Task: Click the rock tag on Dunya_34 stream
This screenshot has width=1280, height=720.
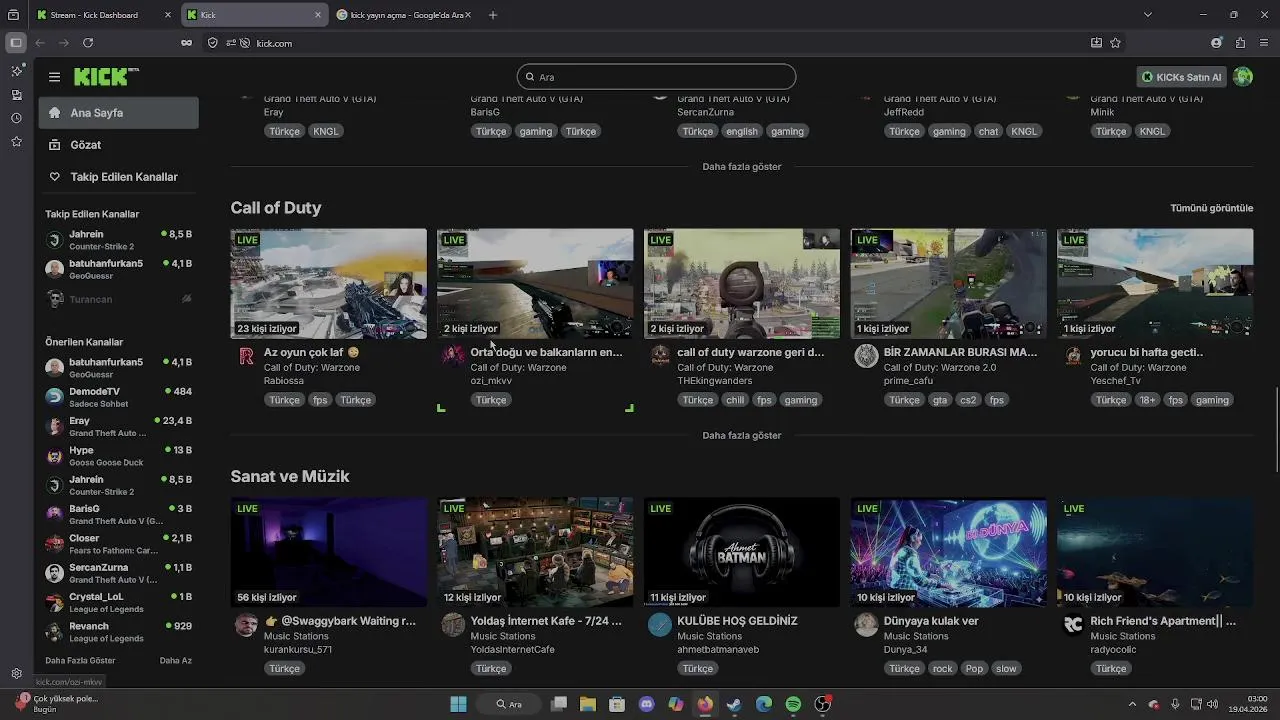Action: (942, 669)
